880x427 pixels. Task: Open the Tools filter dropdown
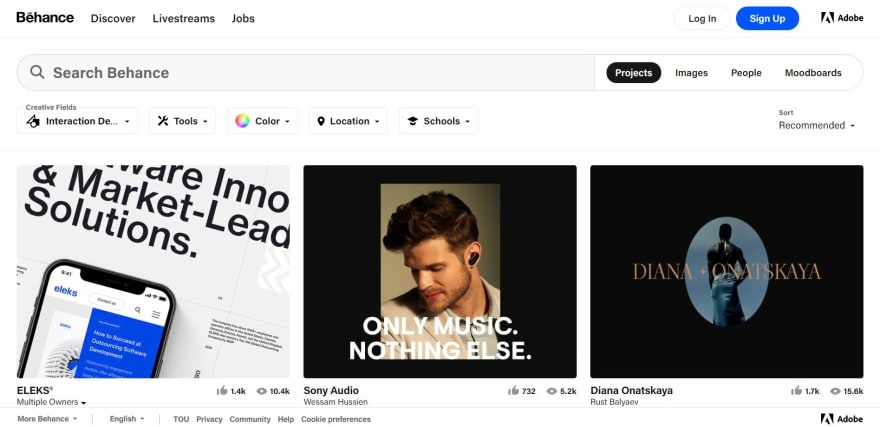tap(182, 121)
